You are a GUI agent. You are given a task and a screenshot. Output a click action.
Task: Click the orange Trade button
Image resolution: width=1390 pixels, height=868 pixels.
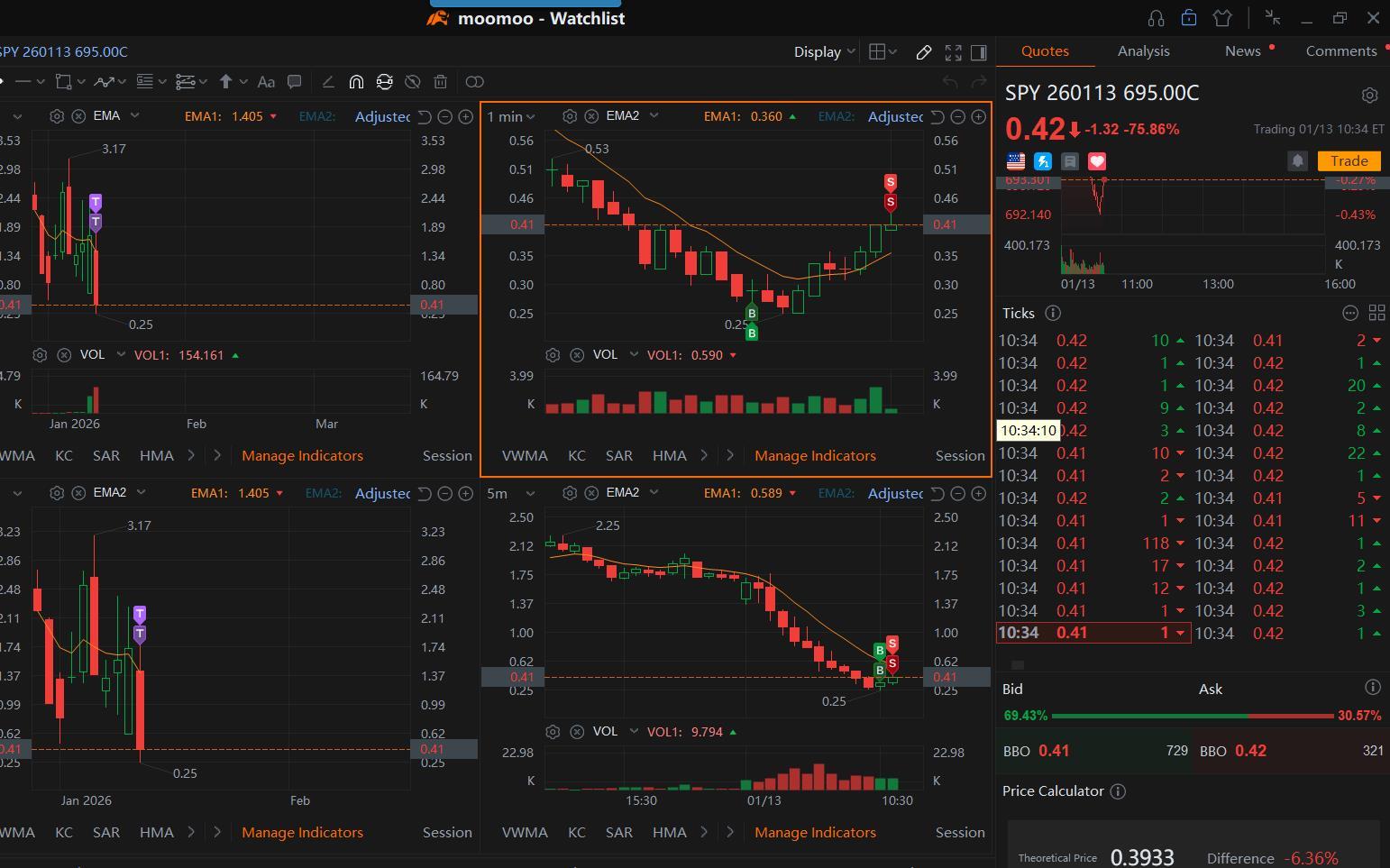(1349, 160)
